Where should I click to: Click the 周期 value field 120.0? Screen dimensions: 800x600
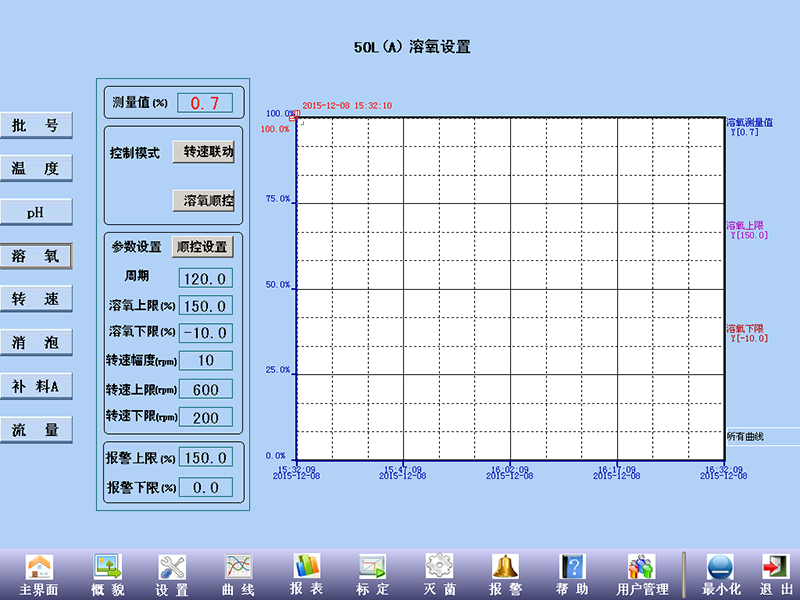tap(205, 278)
